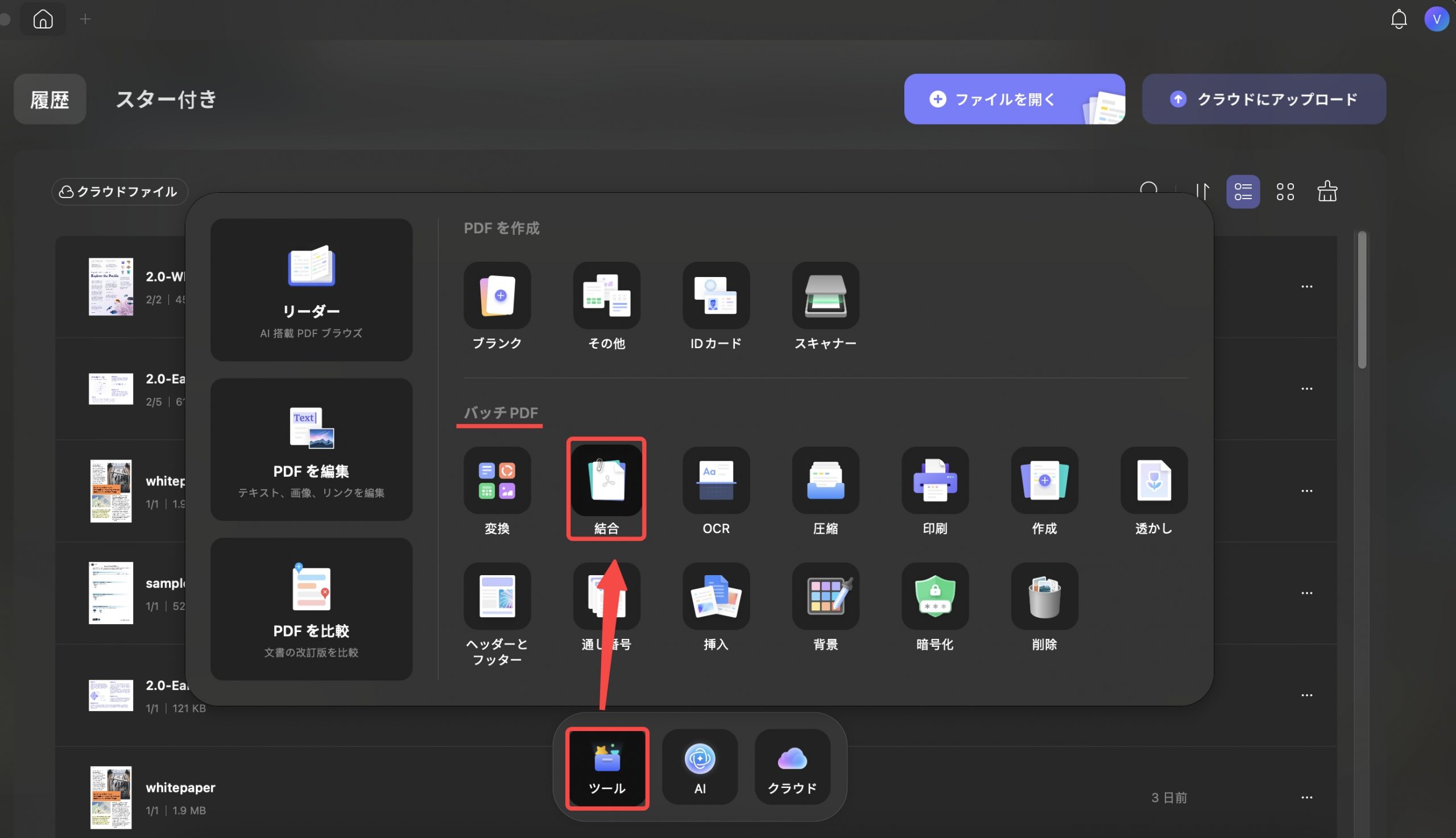Click ファイルを開く button
The height and width of the screenshot is (838, 1456).
[x=1014, y=99]
